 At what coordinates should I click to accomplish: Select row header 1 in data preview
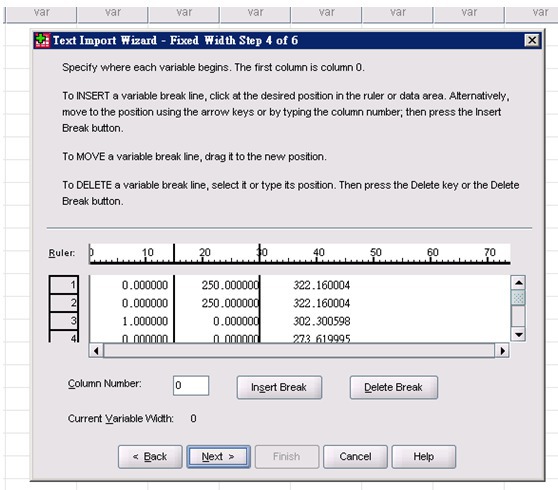coord(64,284)
